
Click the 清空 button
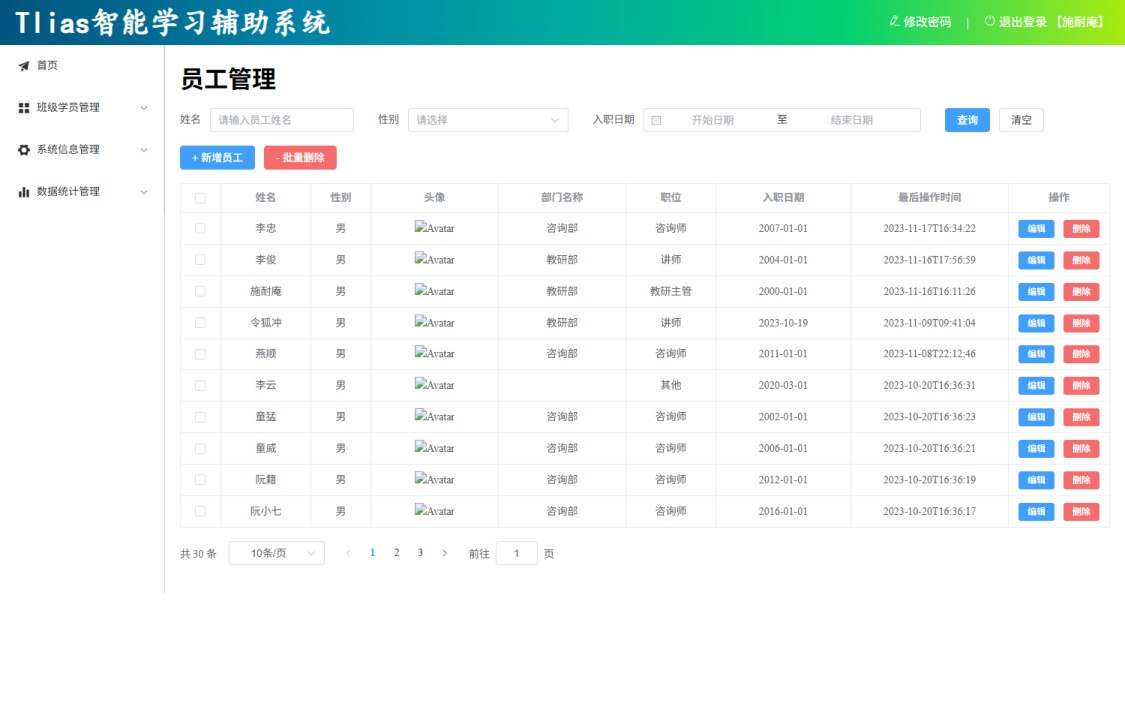pyautogui.click(x=1021, y=120)
